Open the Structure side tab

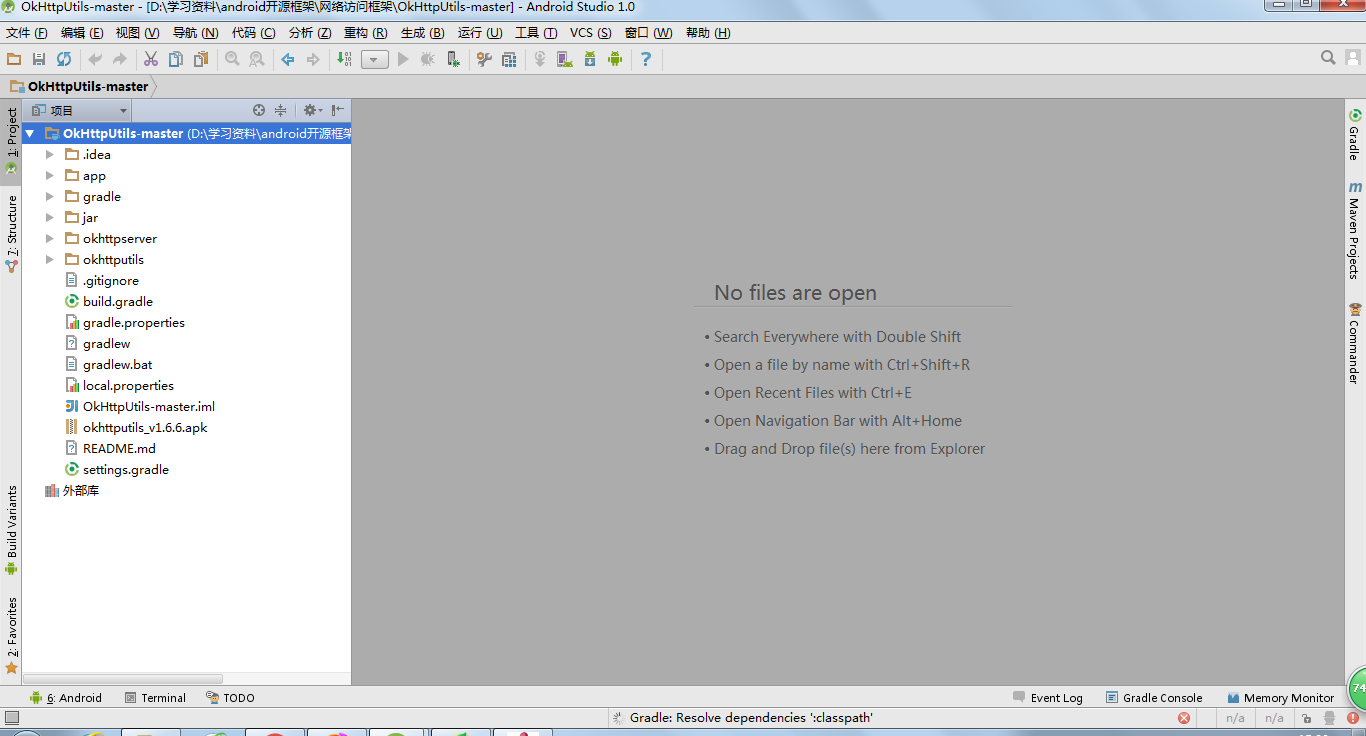(12, 234)
